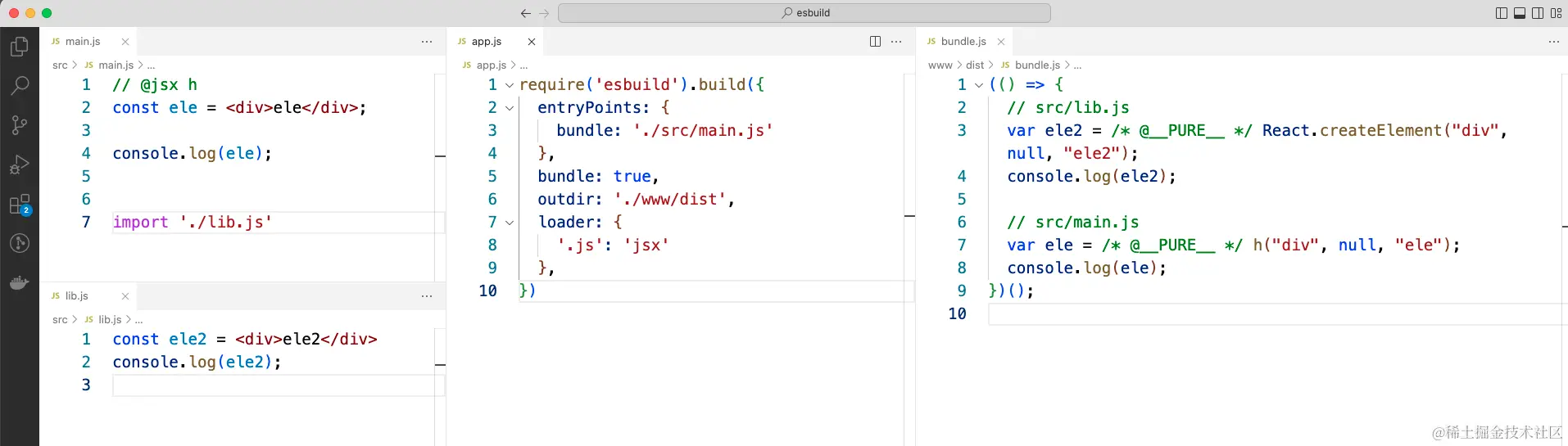
Task: Go forward with the navigation arrow
Action: [x=544, y=13]
